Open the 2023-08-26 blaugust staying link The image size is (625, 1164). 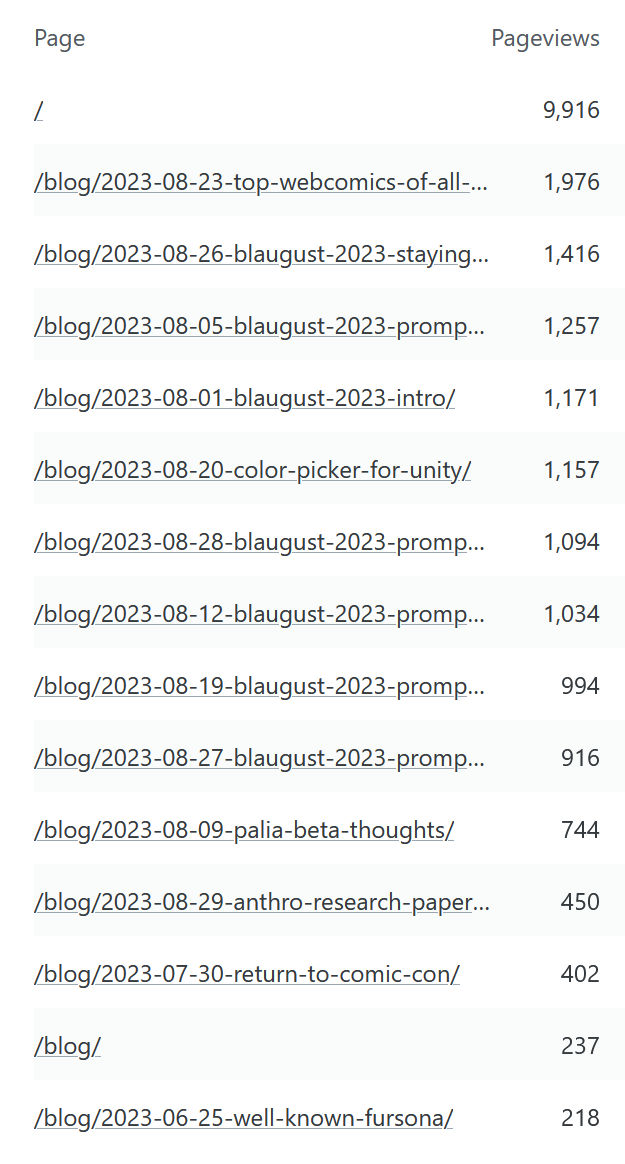tap(261, 254)
